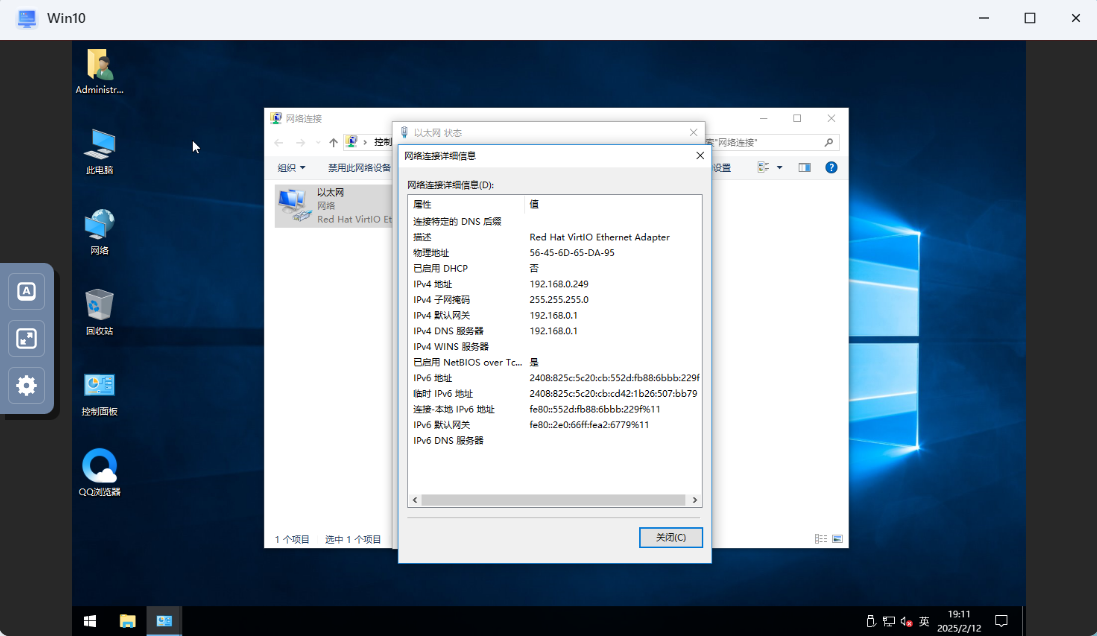Select the 回收站 recycle bin icon
This screenshot has width=1097, height=636.
(x=99, y=306)
